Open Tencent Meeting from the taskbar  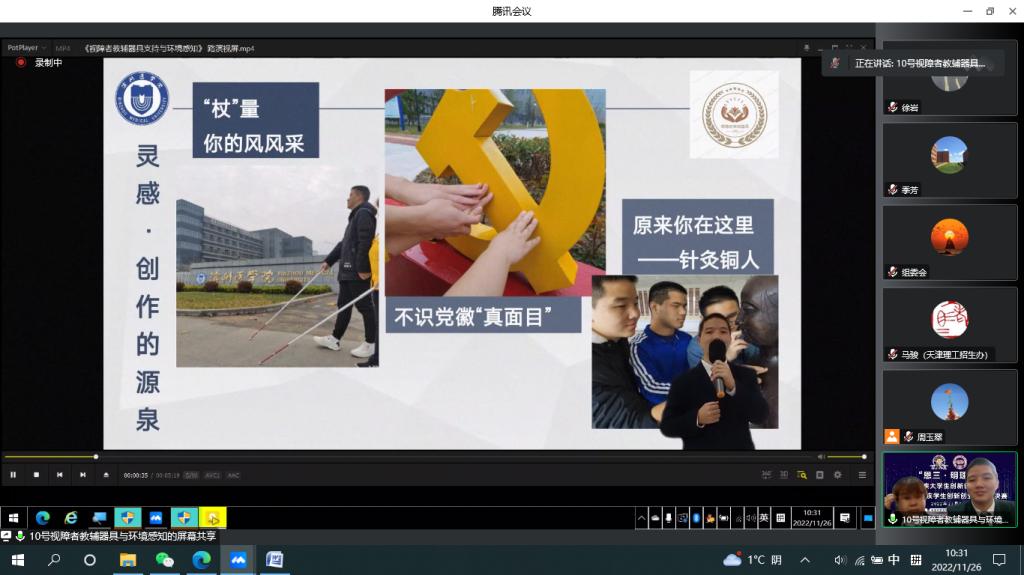(238, 560)
